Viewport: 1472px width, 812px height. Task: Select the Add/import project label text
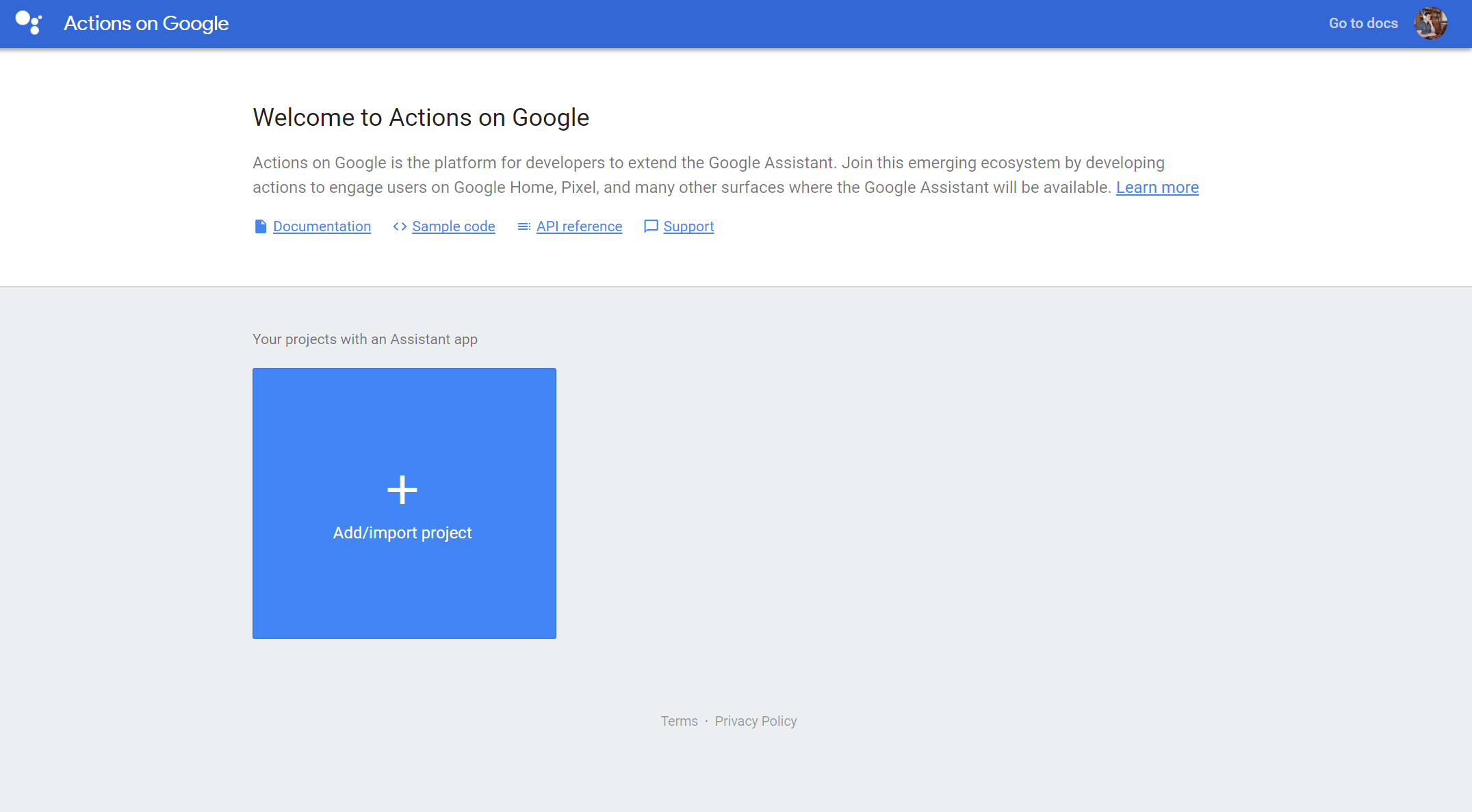(x=402, y=532)
